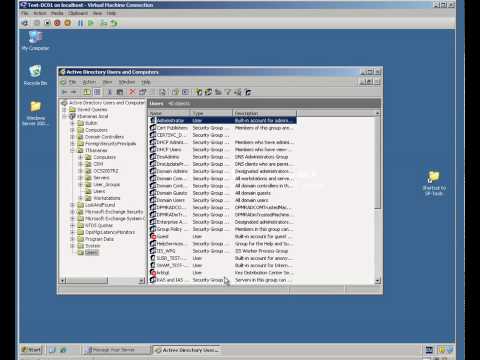Click the green Reset VM toolbar icon
The height and width of the screenshot is (360, 480).
tap(91, 23)
